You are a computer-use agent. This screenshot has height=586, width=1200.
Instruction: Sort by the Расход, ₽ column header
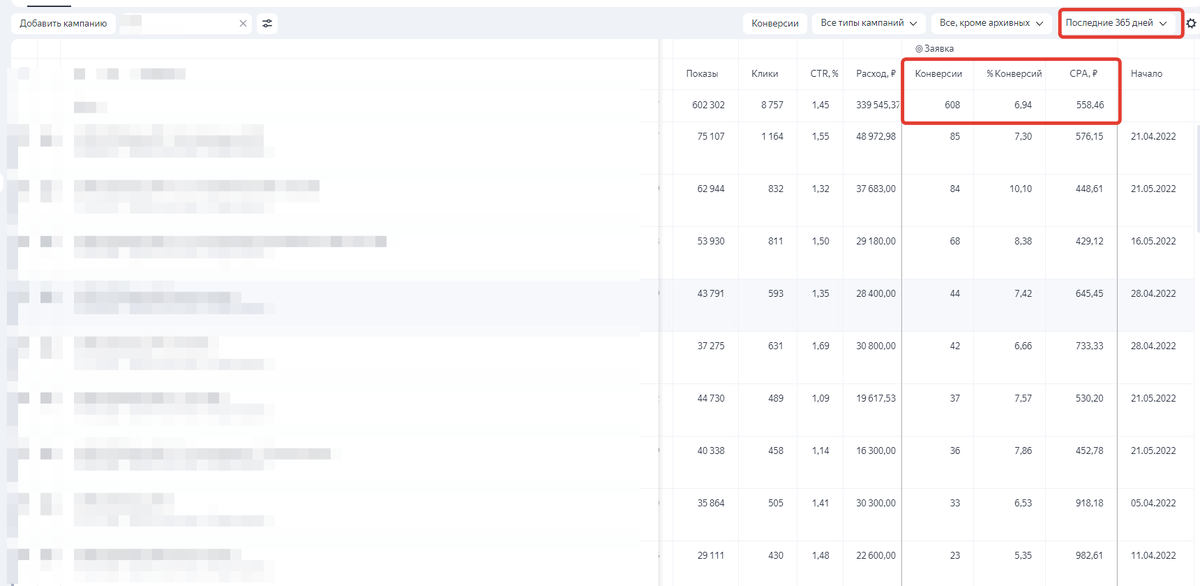[875, 73]
